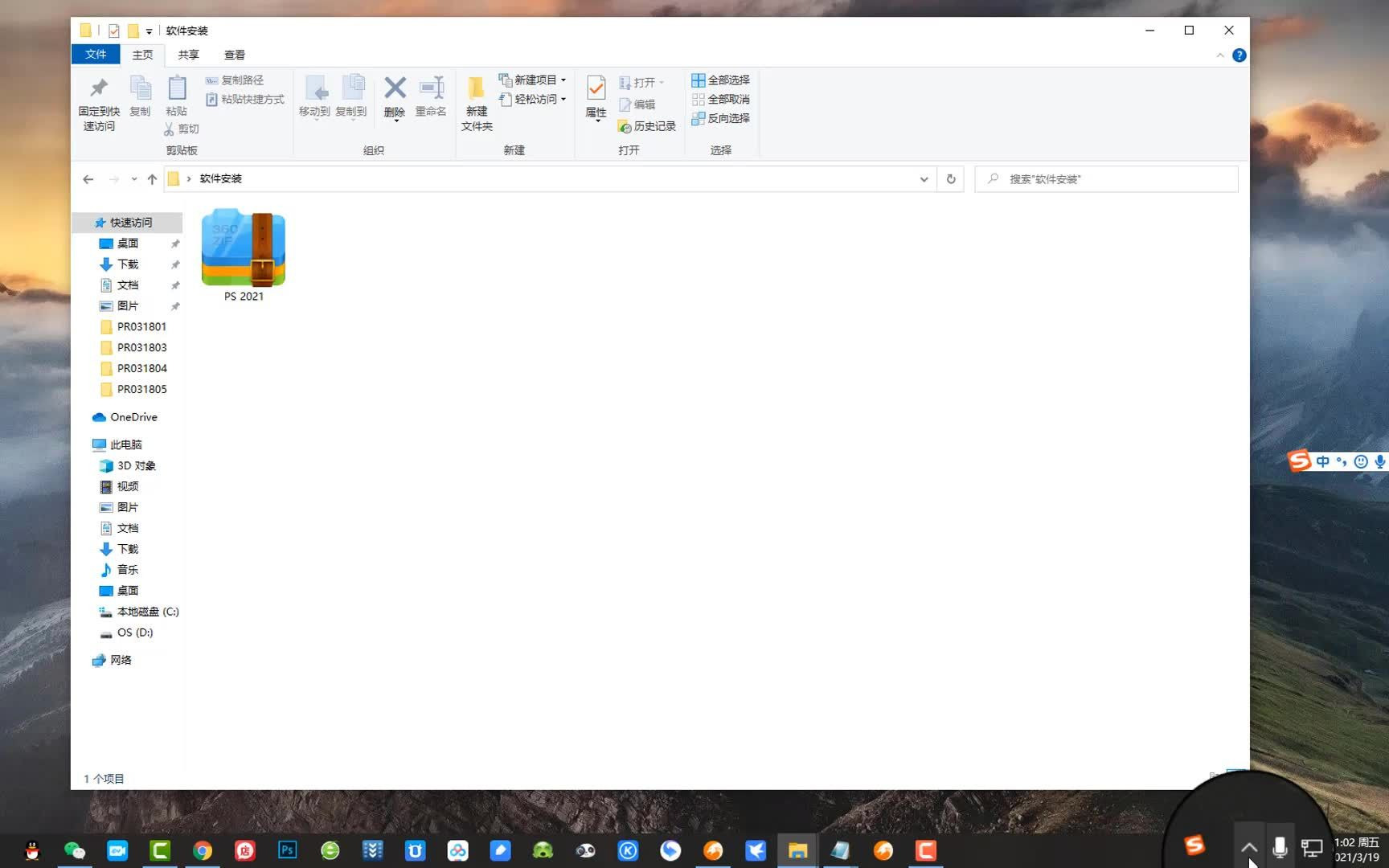Open recent locations dropdown arrow
The width and height of the screenshot is (1389, 868).
133,179
